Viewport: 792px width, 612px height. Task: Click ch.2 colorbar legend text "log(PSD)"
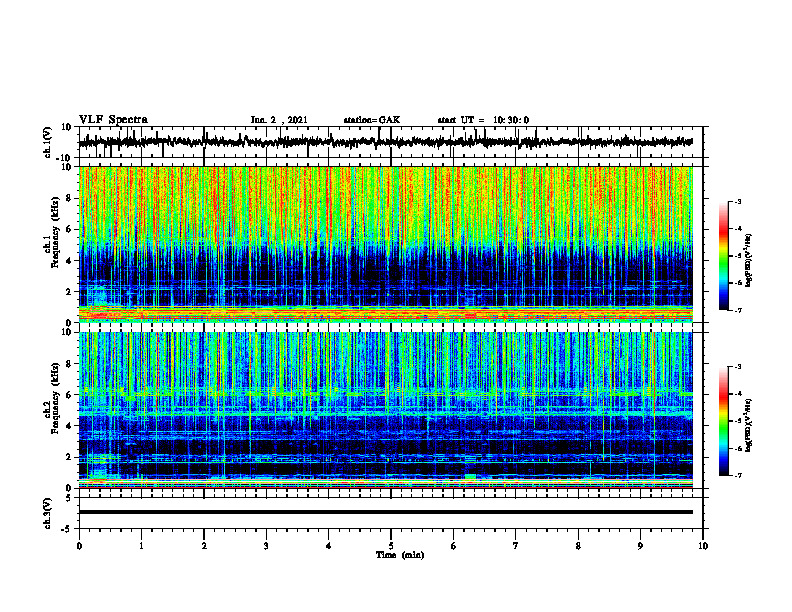(x=749, y=438)
